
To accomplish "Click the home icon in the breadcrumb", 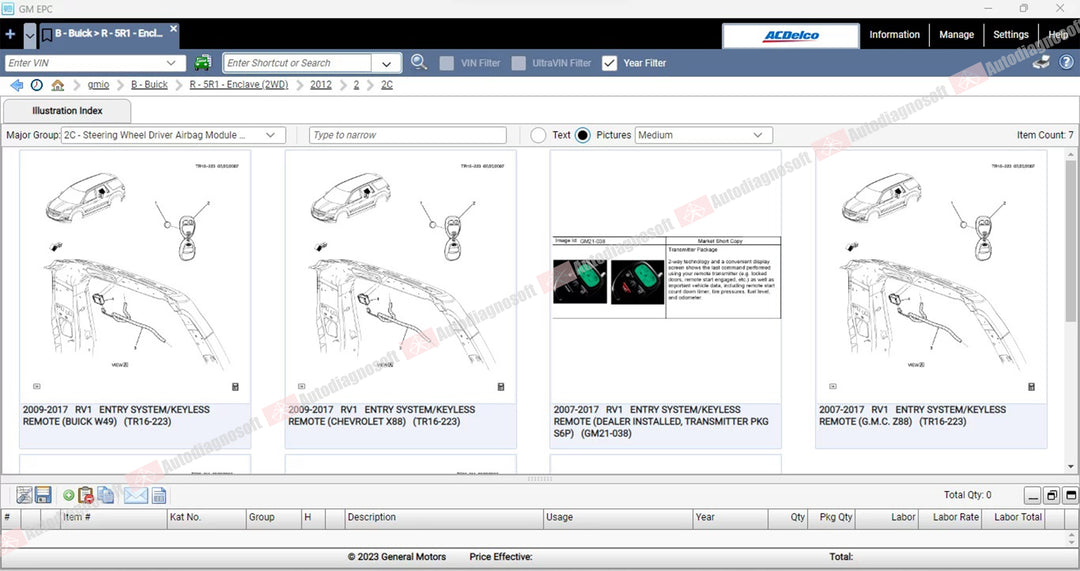I will click(58, 85).
